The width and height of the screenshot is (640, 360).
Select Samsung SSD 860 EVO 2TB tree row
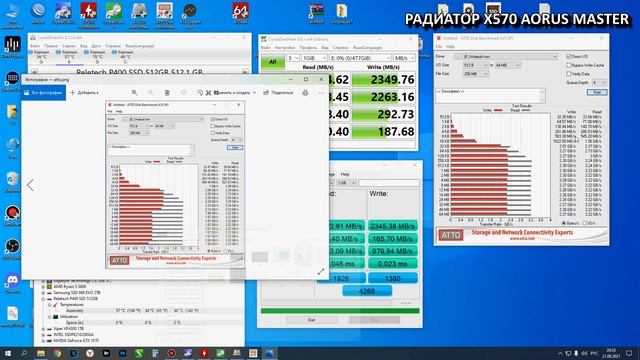click(76, 293)
